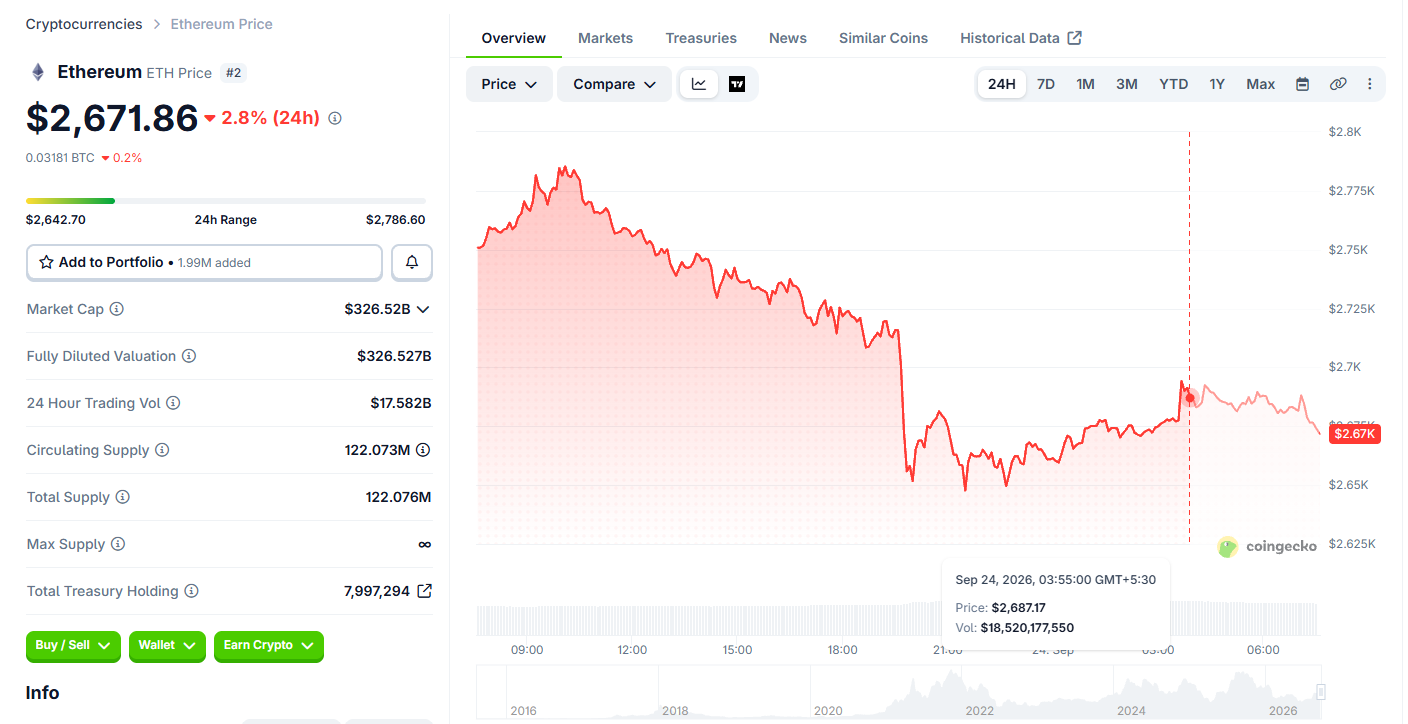The height and width of the screenshot is (724, 1408).
Task: Click the 122.076M total supply value
Action: click(x=398, y=497)
